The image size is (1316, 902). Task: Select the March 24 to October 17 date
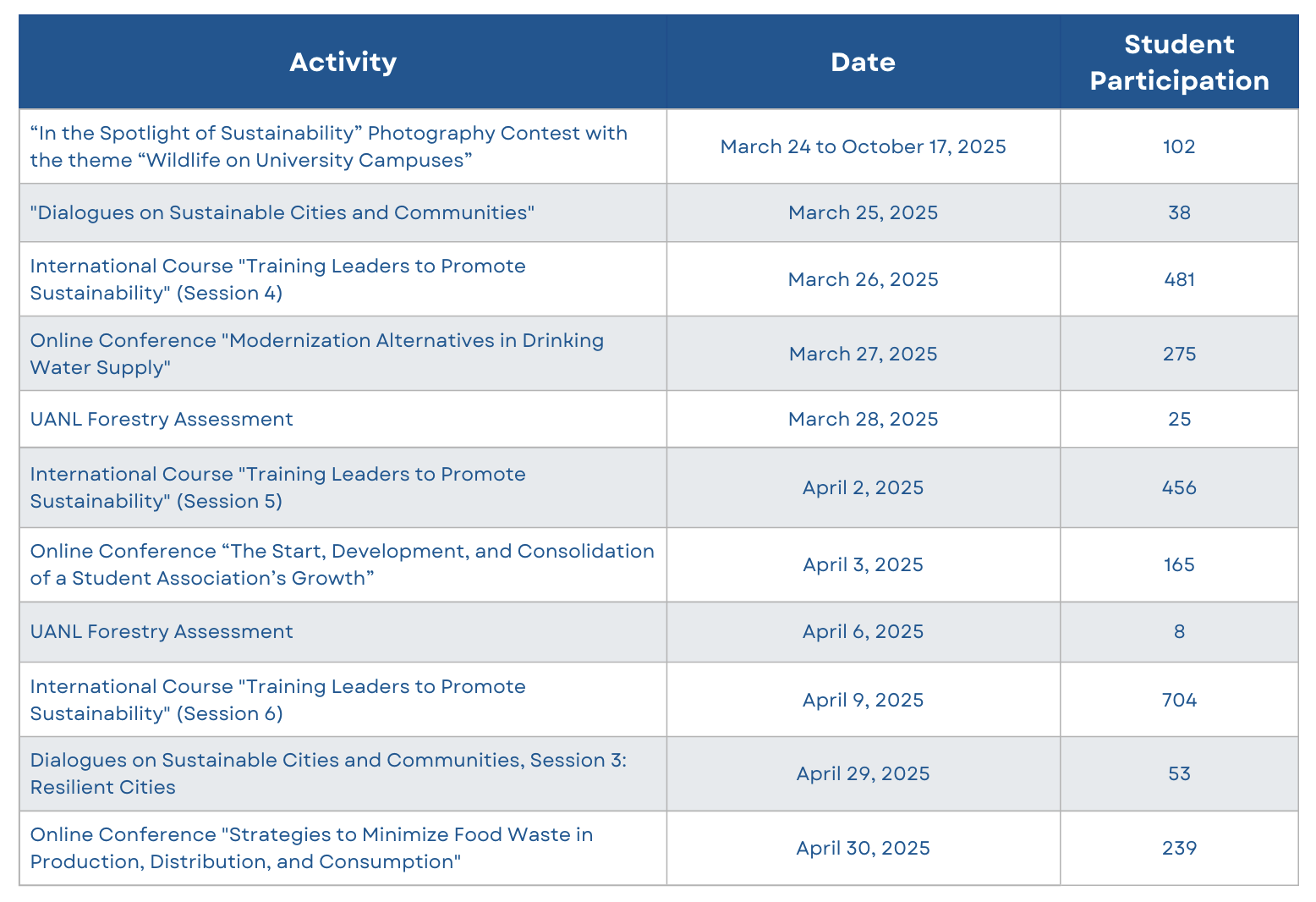[x=863, y=146]
